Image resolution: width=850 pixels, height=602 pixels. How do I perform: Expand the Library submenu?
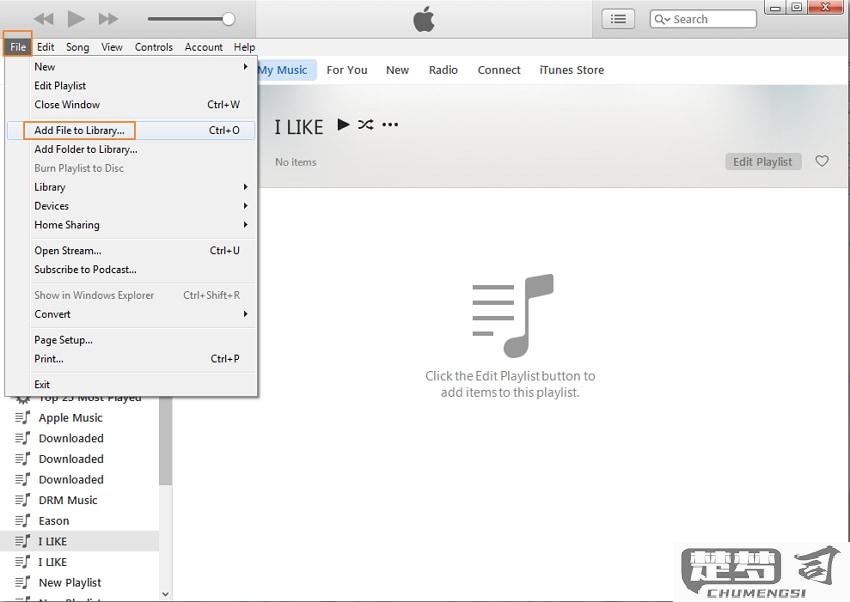click(x=131, y=187)
